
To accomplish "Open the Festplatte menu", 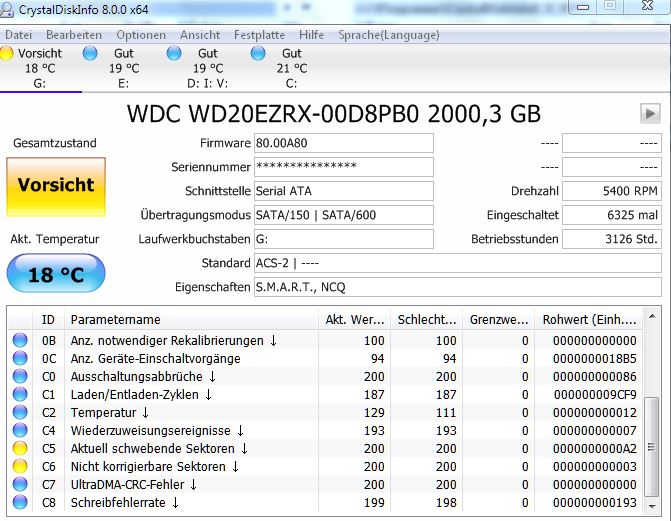I will [x=259, y=35].
